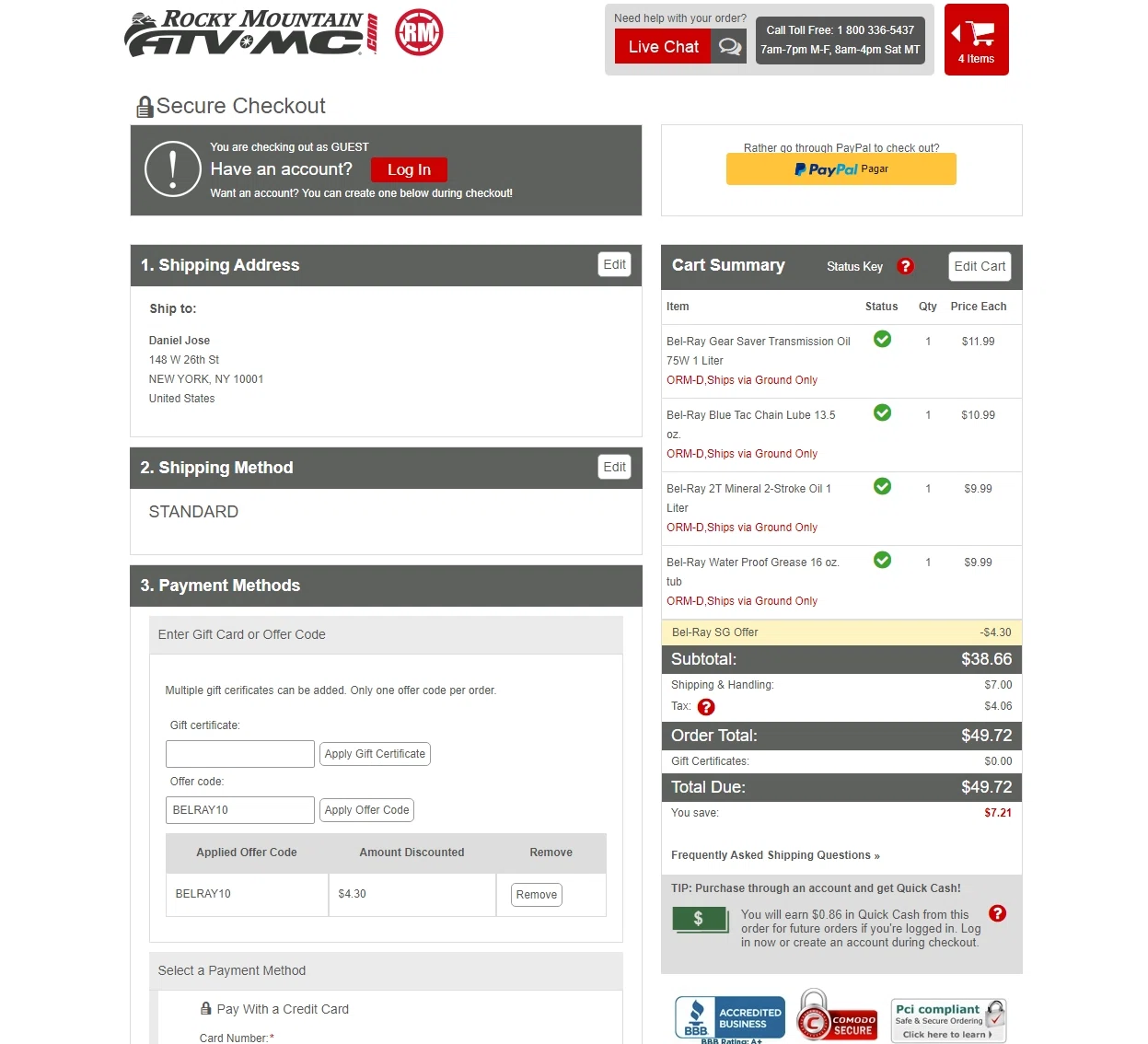
Task: Click the Status Key label
Action: 854,267
